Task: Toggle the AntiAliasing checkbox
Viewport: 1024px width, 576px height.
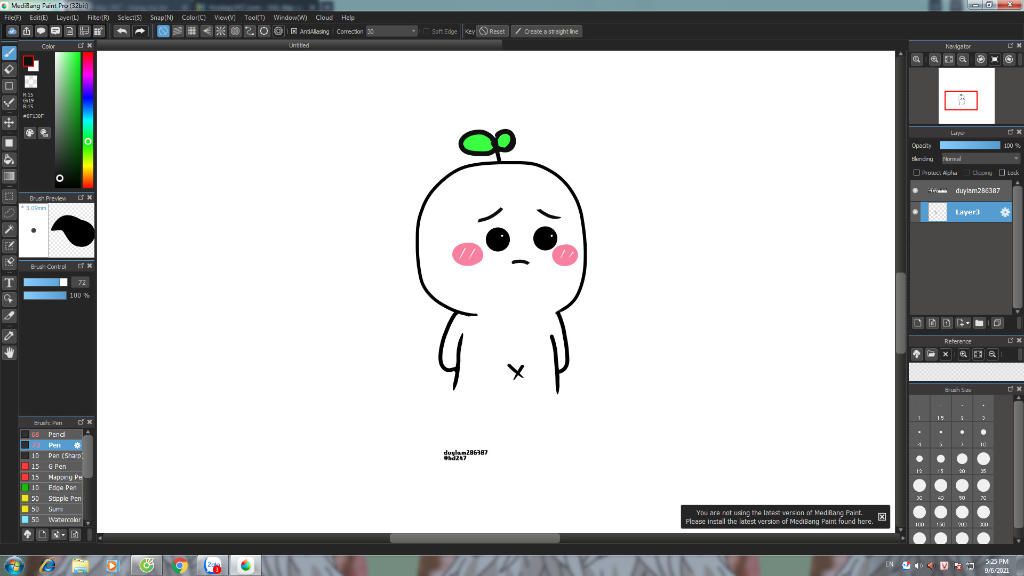Action: 294,31
